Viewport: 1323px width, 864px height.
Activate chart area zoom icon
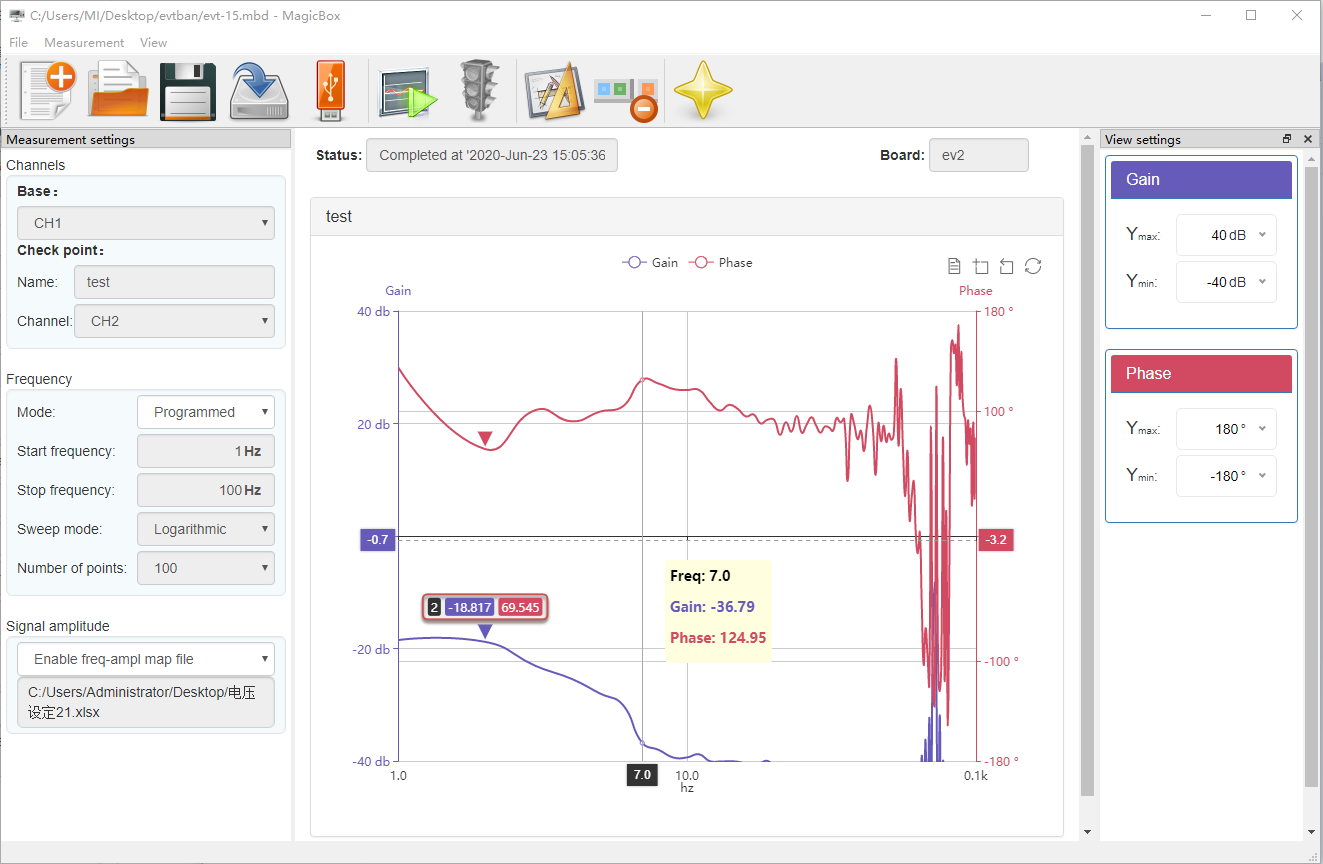980,266
